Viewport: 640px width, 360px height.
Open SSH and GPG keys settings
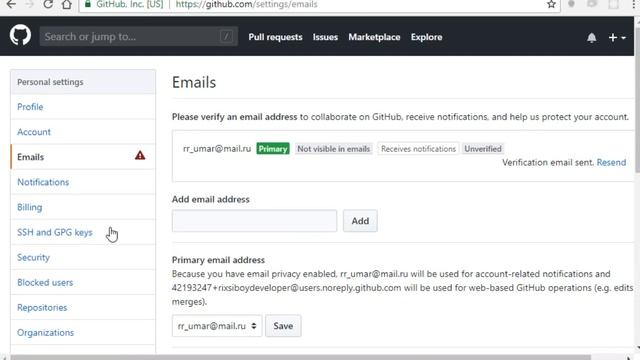83,232
